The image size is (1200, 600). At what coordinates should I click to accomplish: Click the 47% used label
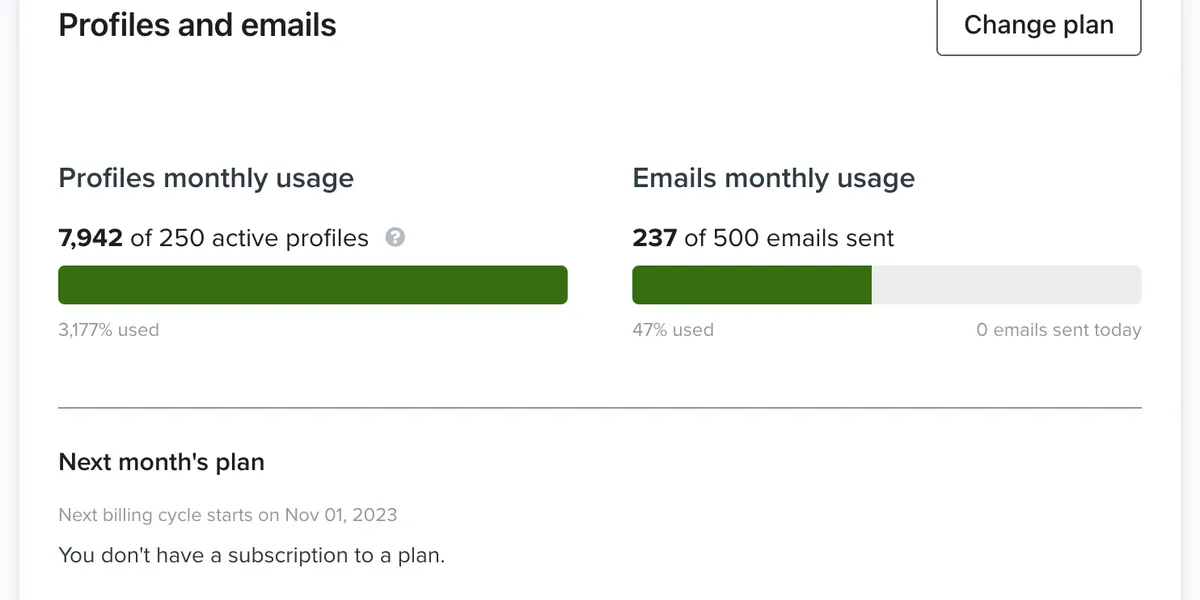click(673, 330)
